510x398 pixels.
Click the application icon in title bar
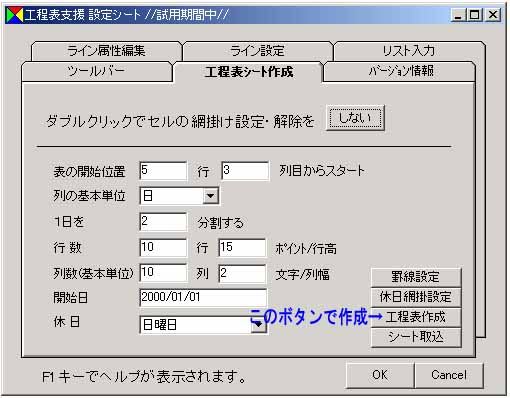point(15,15)
